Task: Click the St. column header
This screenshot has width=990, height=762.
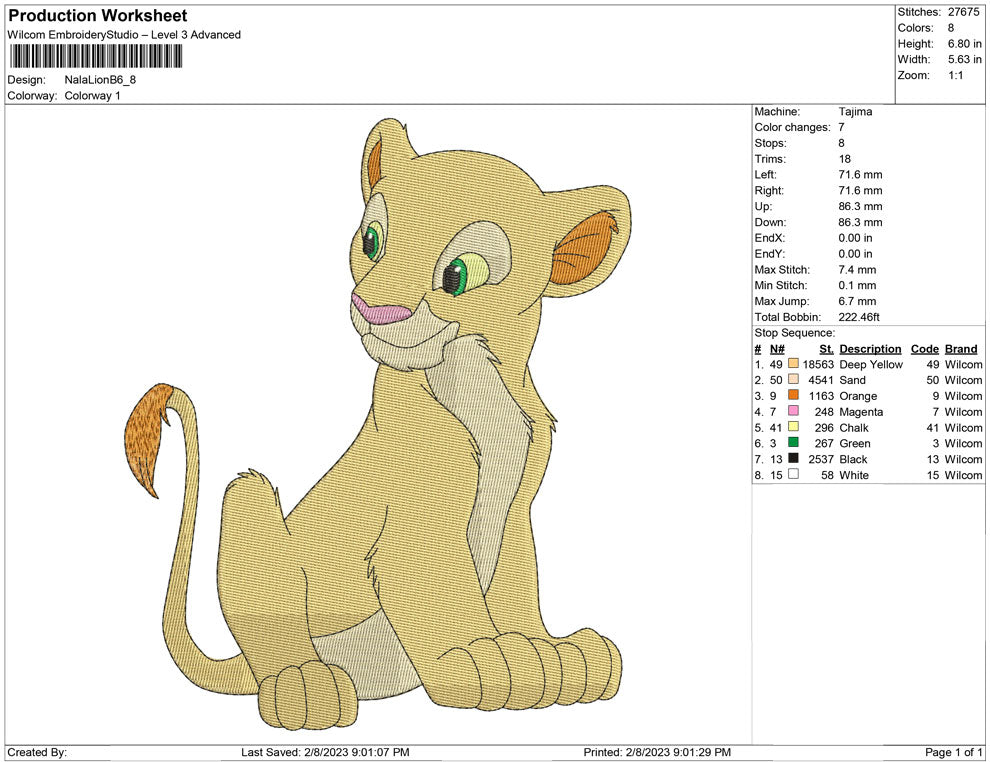Action: (x=826, y=348)
